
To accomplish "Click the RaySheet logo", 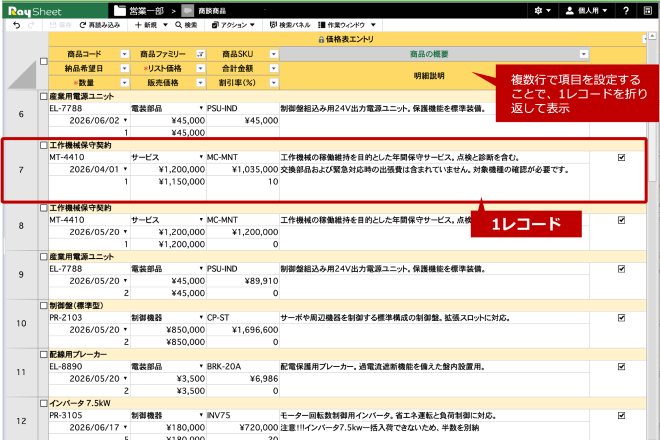I will pos(35,11).
